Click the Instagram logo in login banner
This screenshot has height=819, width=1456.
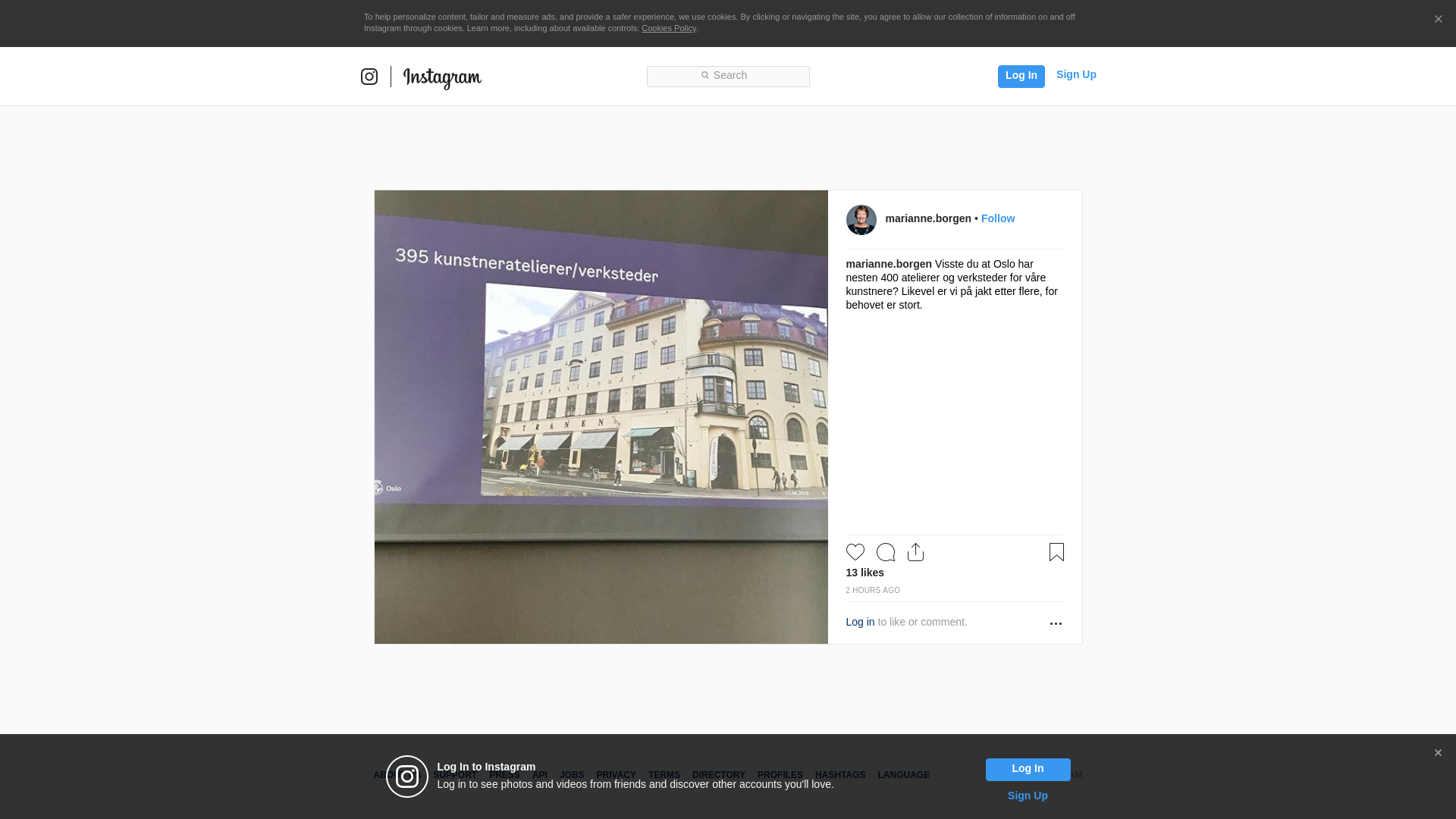(x=407, y=777)
